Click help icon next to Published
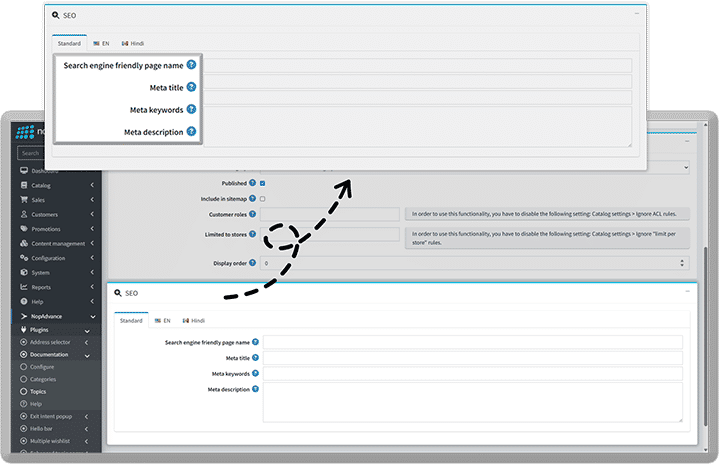 [253, 183]
